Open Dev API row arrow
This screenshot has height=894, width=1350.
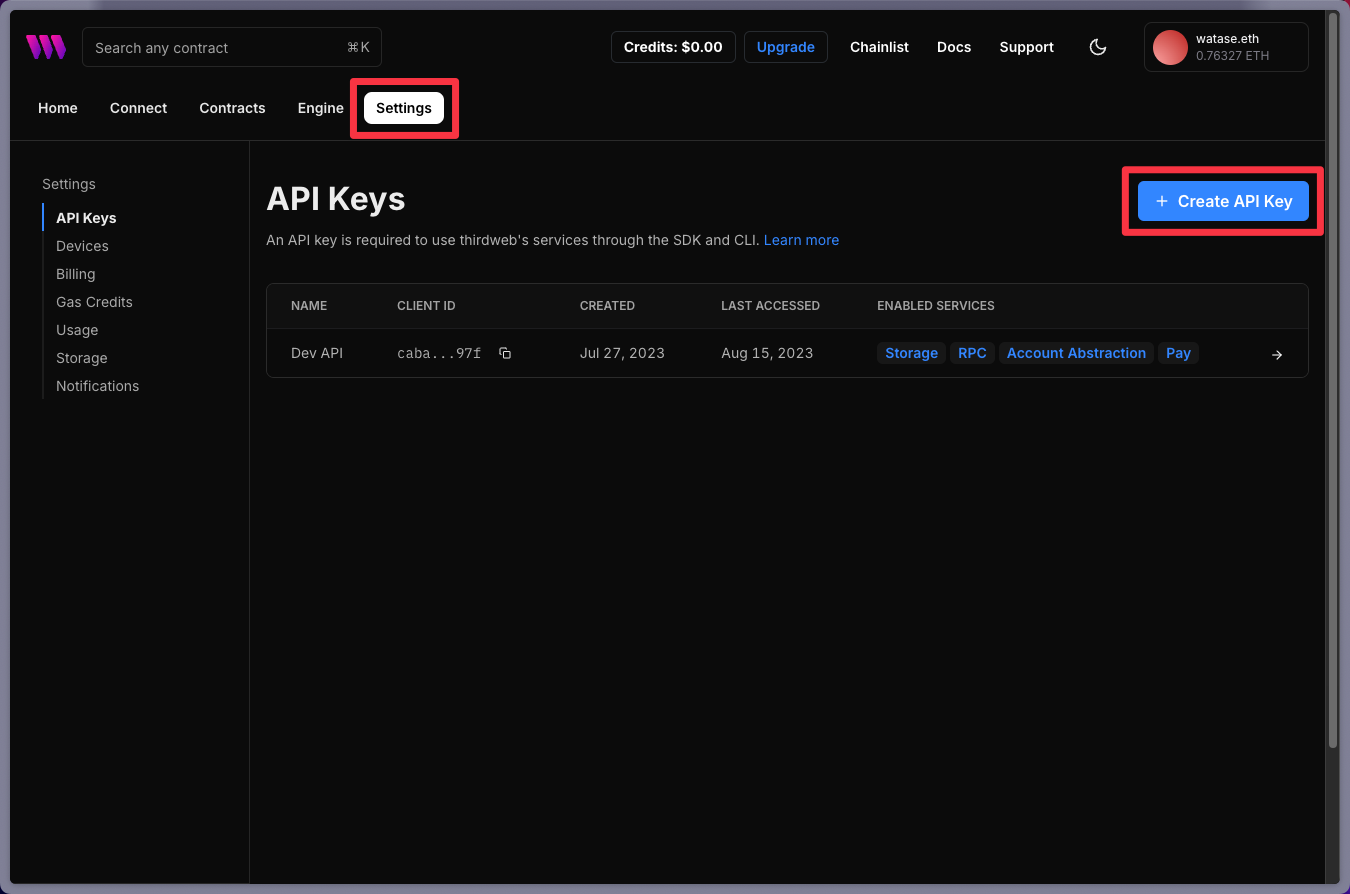(1277, 354)
